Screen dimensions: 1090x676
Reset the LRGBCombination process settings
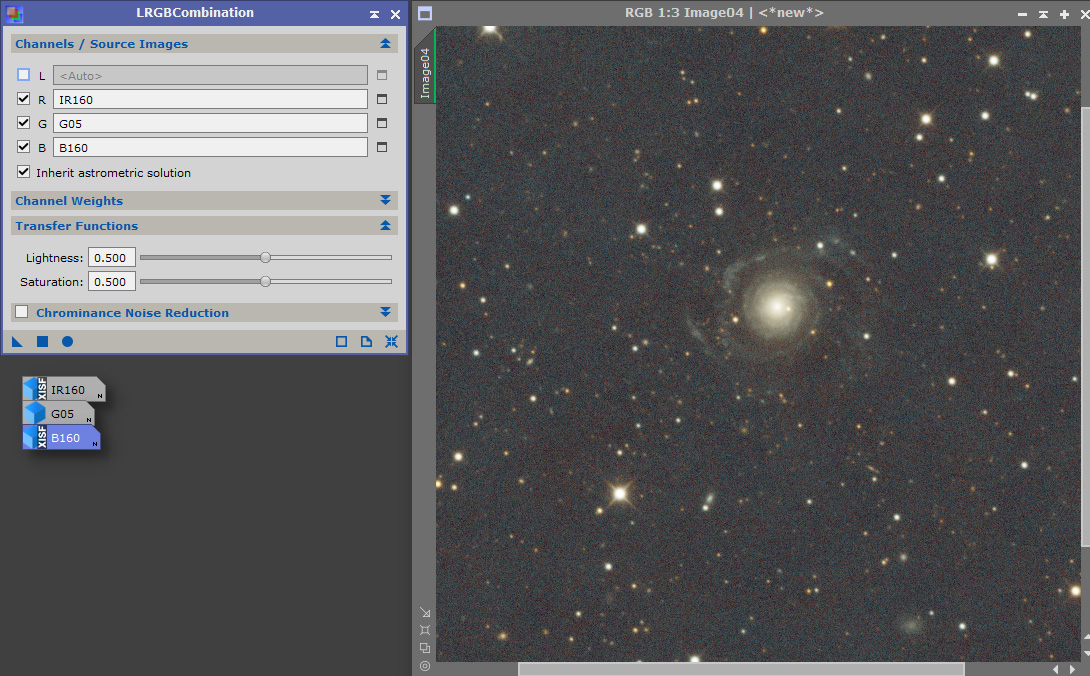391,341
